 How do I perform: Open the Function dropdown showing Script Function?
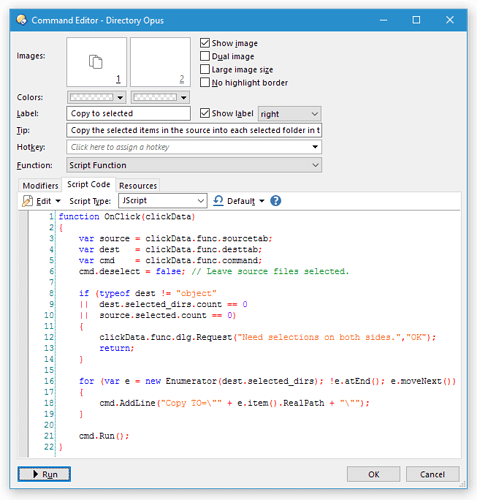(x=194, y=165)
